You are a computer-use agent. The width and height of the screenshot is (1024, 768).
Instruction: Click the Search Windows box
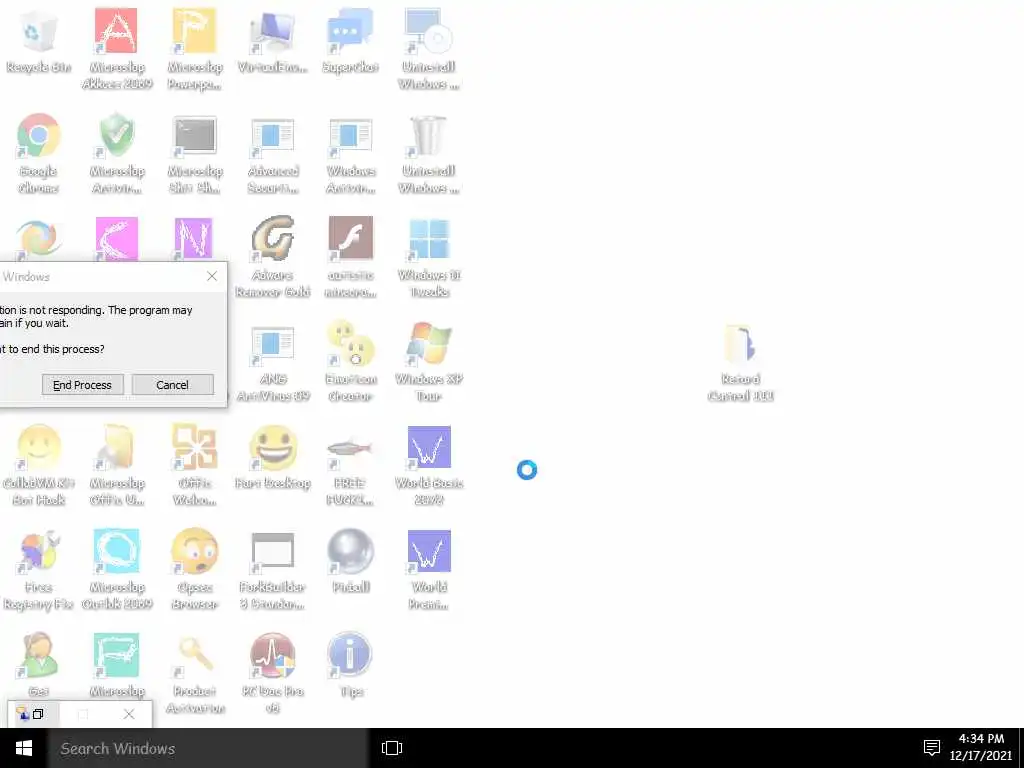[x=208, y=748]
